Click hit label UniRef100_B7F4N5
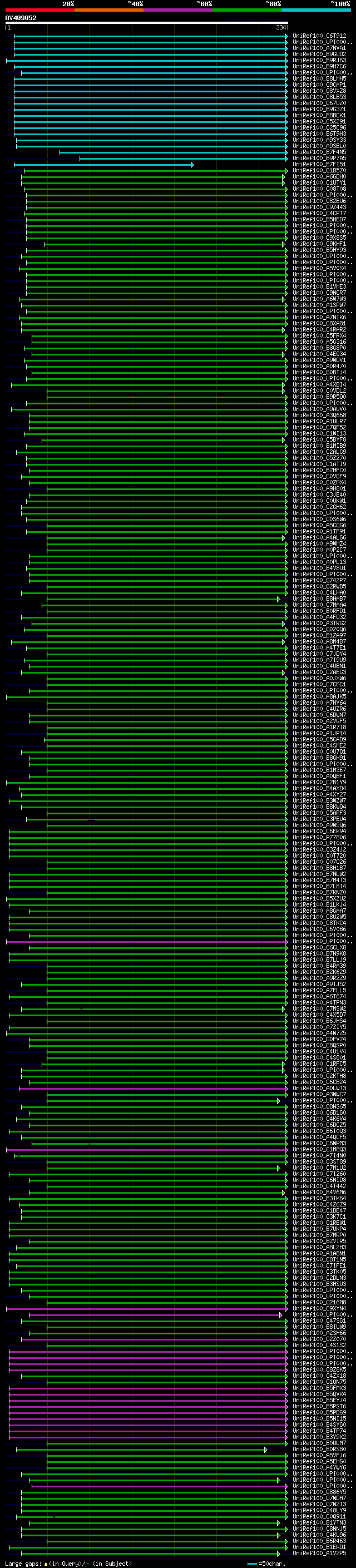The image size is (356, 1568). (319, 152)
